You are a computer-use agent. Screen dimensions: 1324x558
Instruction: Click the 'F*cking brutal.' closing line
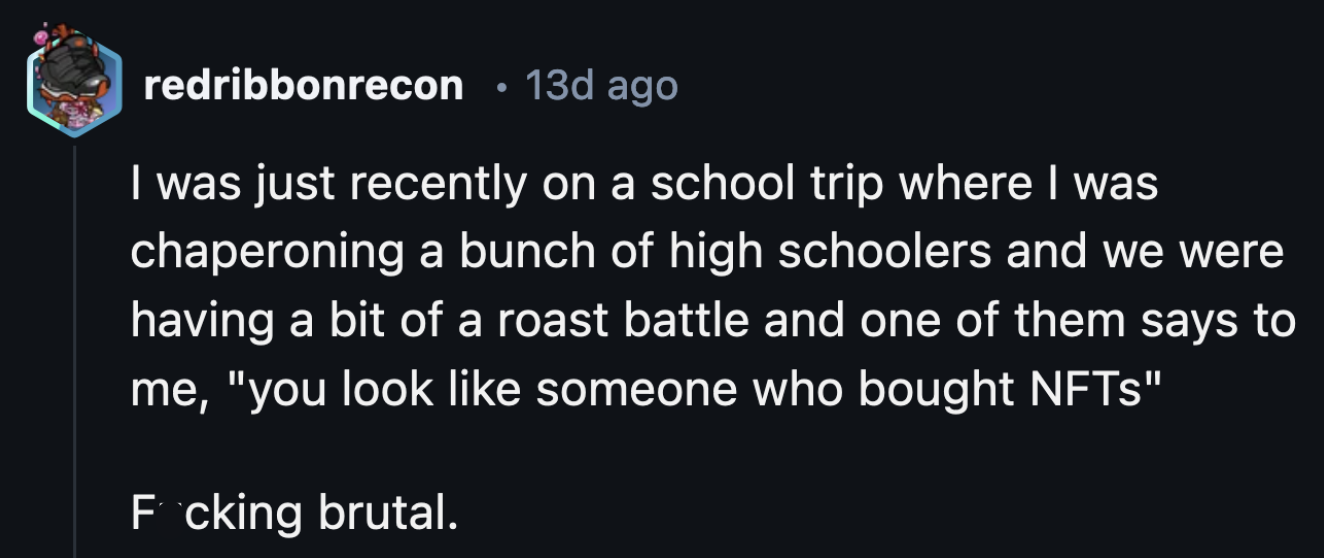pos(294,513)
